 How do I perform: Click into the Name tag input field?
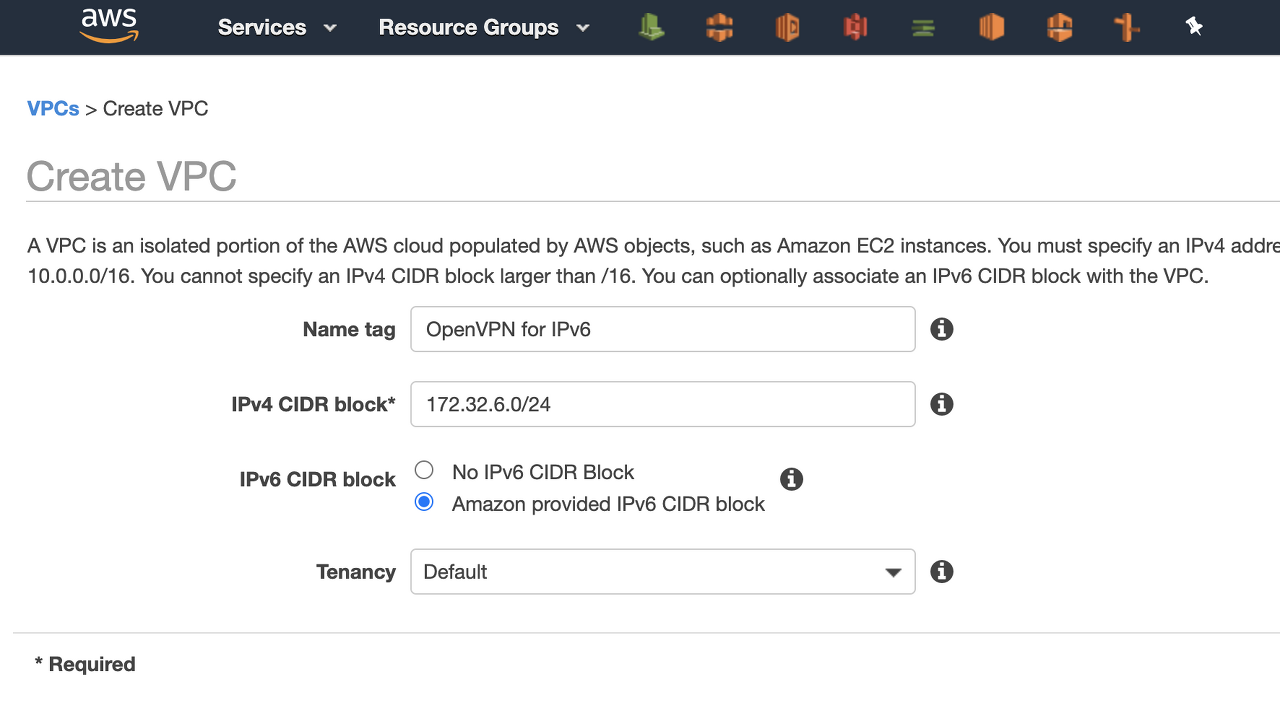point(663,329)
